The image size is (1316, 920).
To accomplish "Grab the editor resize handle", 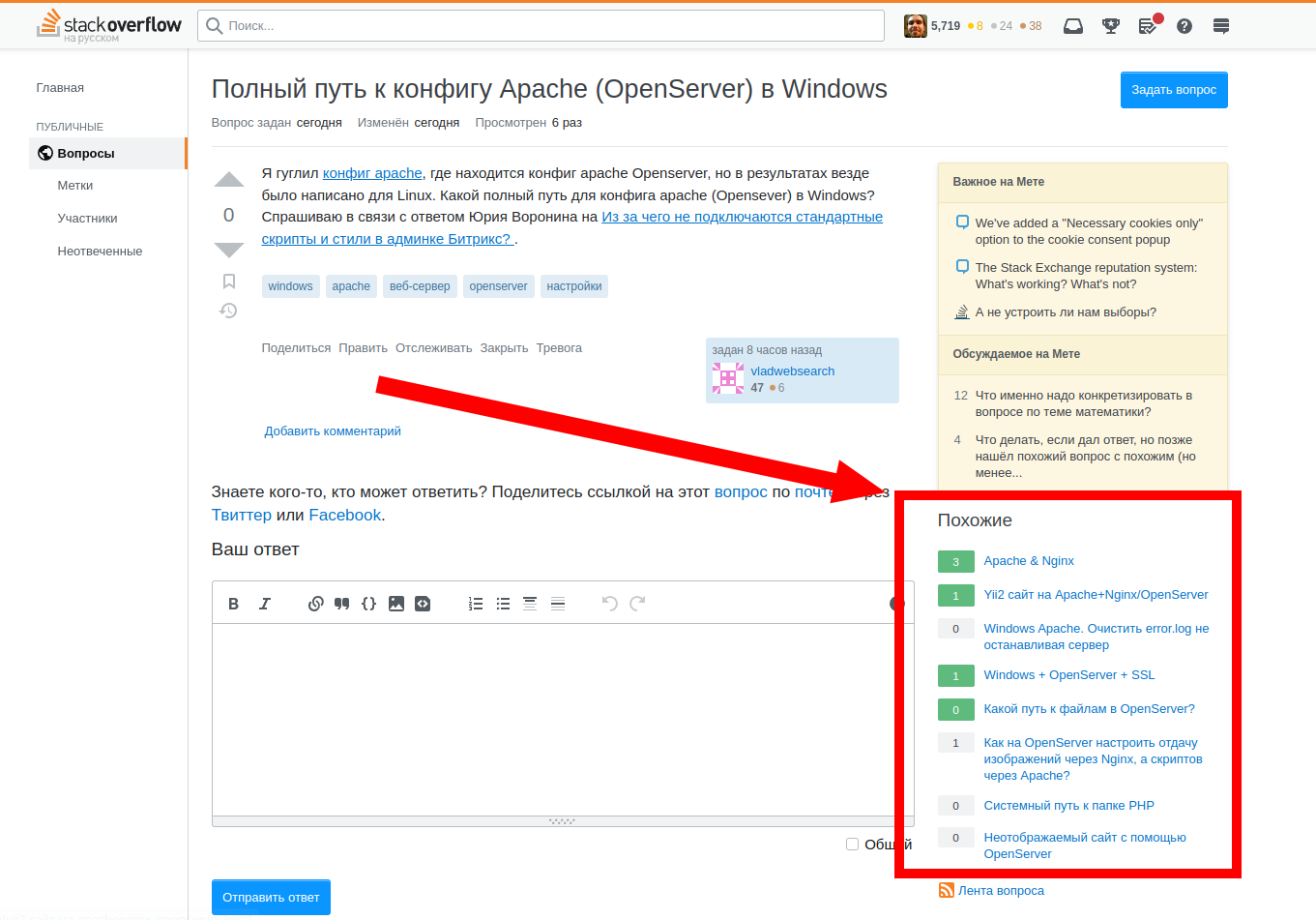I will [562, 821].
